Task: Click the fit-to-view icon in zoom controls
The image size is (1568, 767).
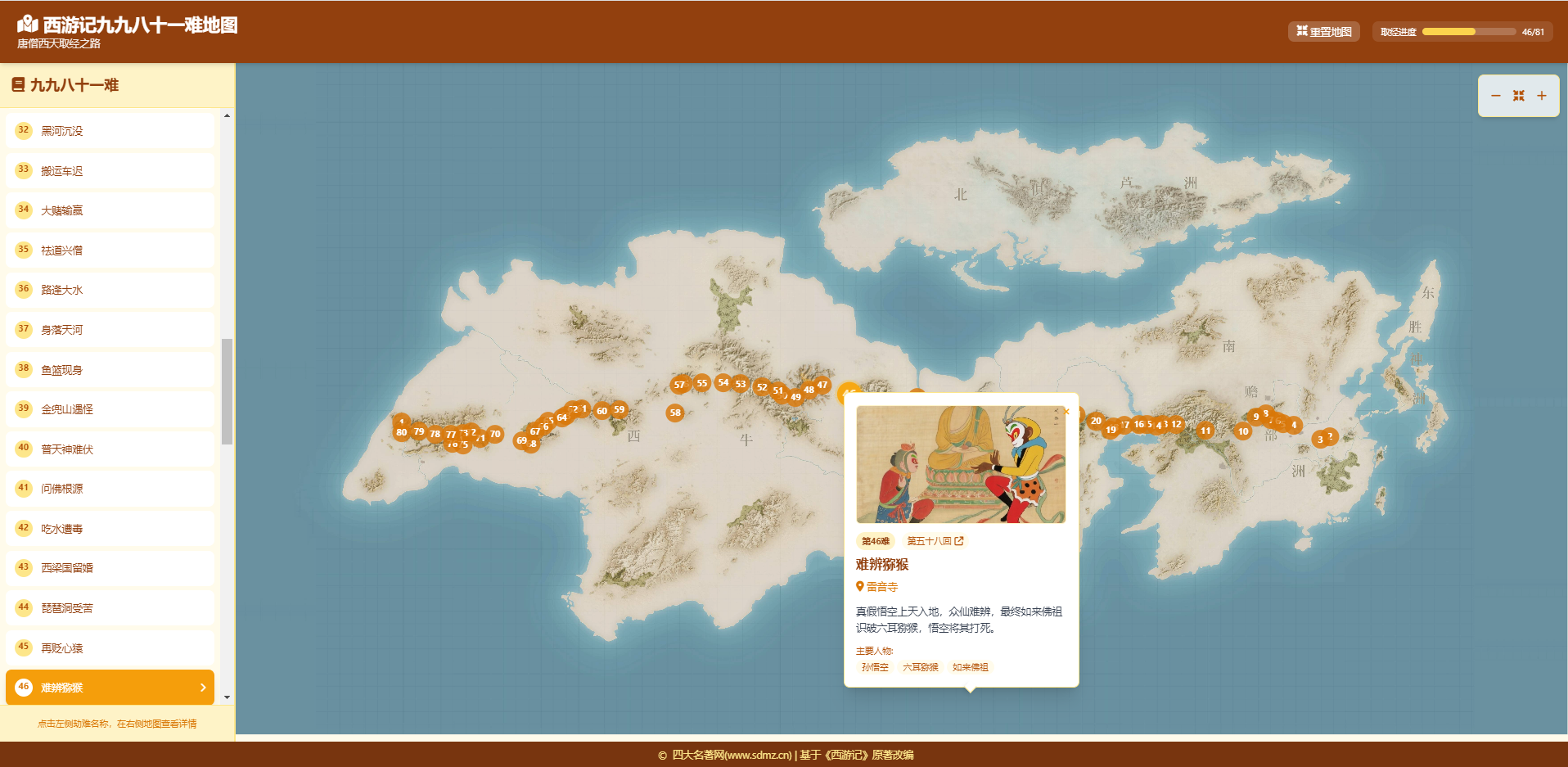Action: point(1518,96)
